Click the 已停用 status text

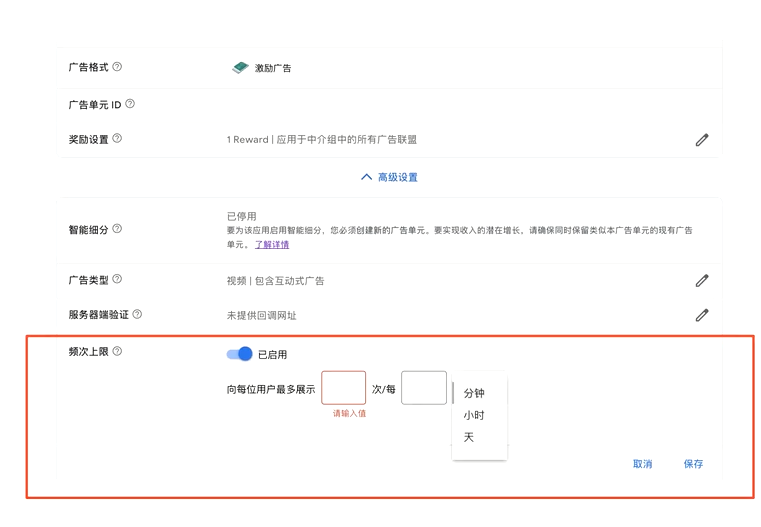click(x=241, y=216)
